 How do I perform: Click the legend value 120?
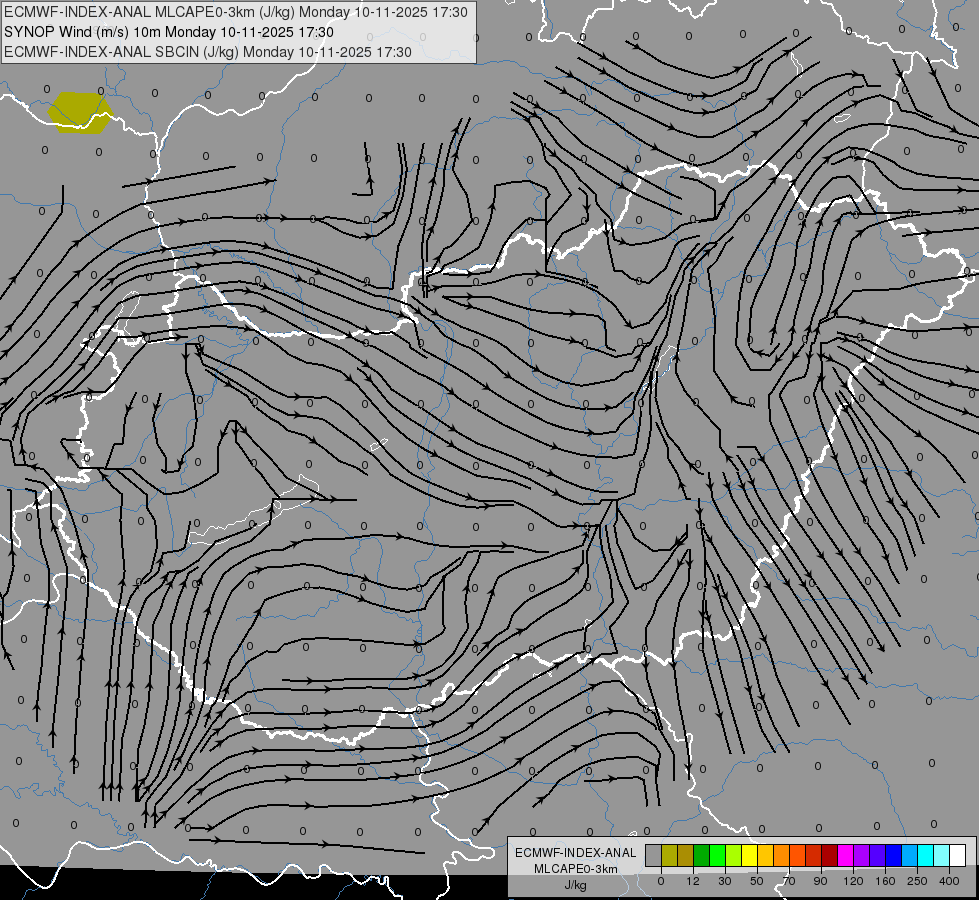click(853, 881)
